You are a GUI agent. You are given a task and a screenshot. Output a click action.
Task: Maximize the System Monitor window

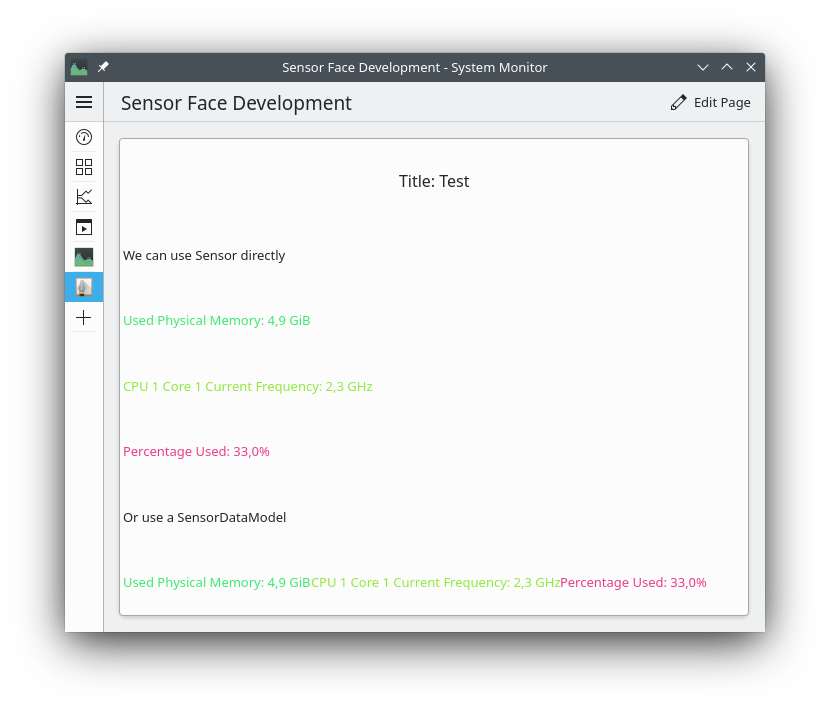(727, 67)
